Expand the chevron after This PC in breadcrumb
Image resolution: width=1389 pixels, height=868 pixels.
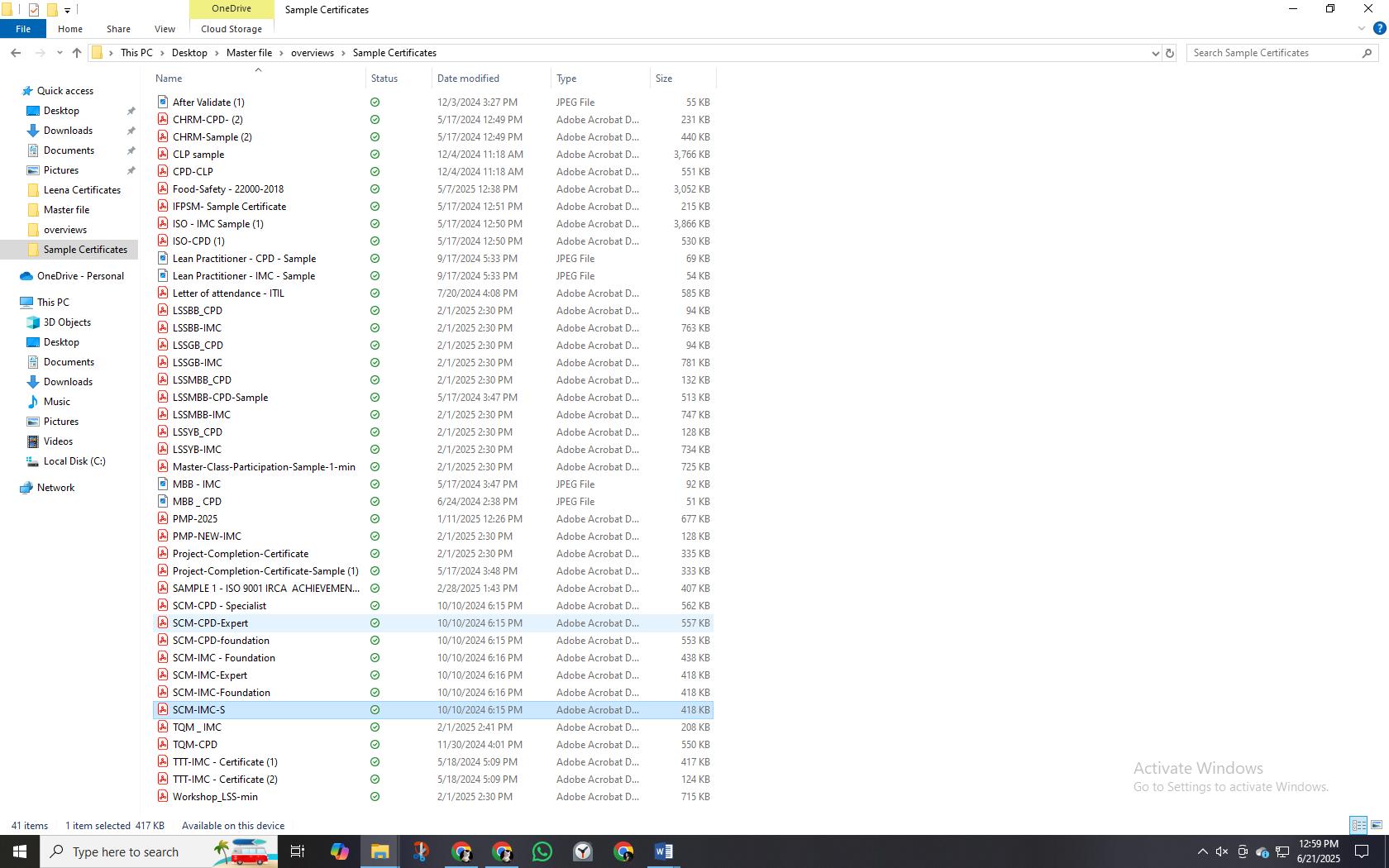point(163,53)
